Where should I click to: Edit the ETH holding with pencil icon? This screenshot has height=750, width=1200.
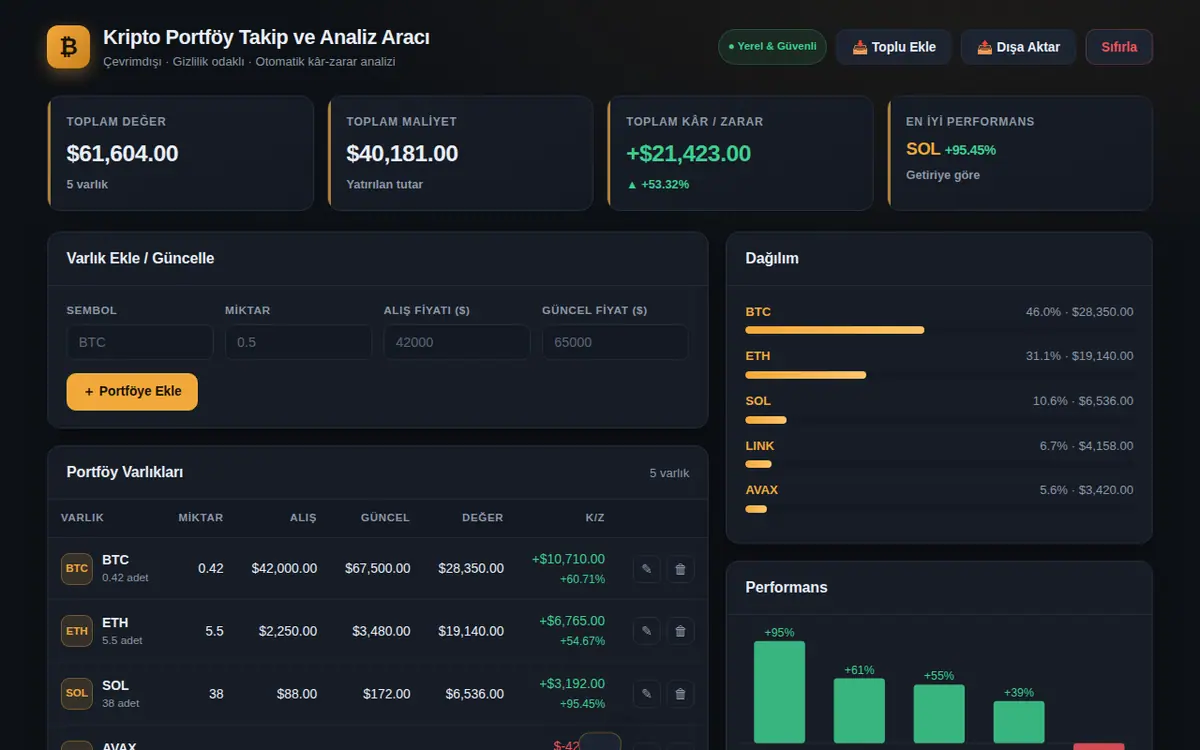point(646,631)
